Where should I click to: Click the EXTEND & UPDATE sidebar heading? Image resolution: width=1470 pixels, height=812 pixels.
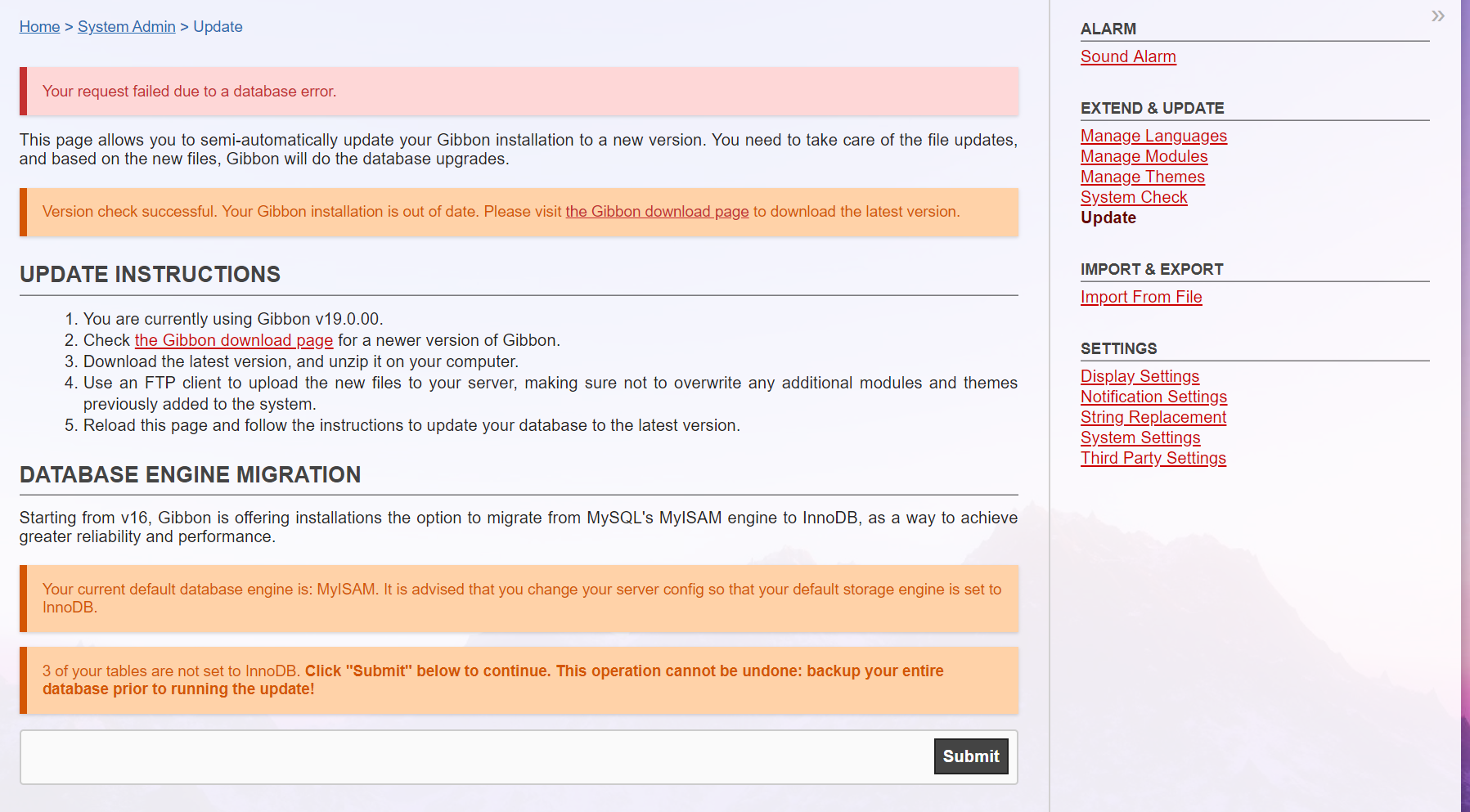tap(1152, 108)
